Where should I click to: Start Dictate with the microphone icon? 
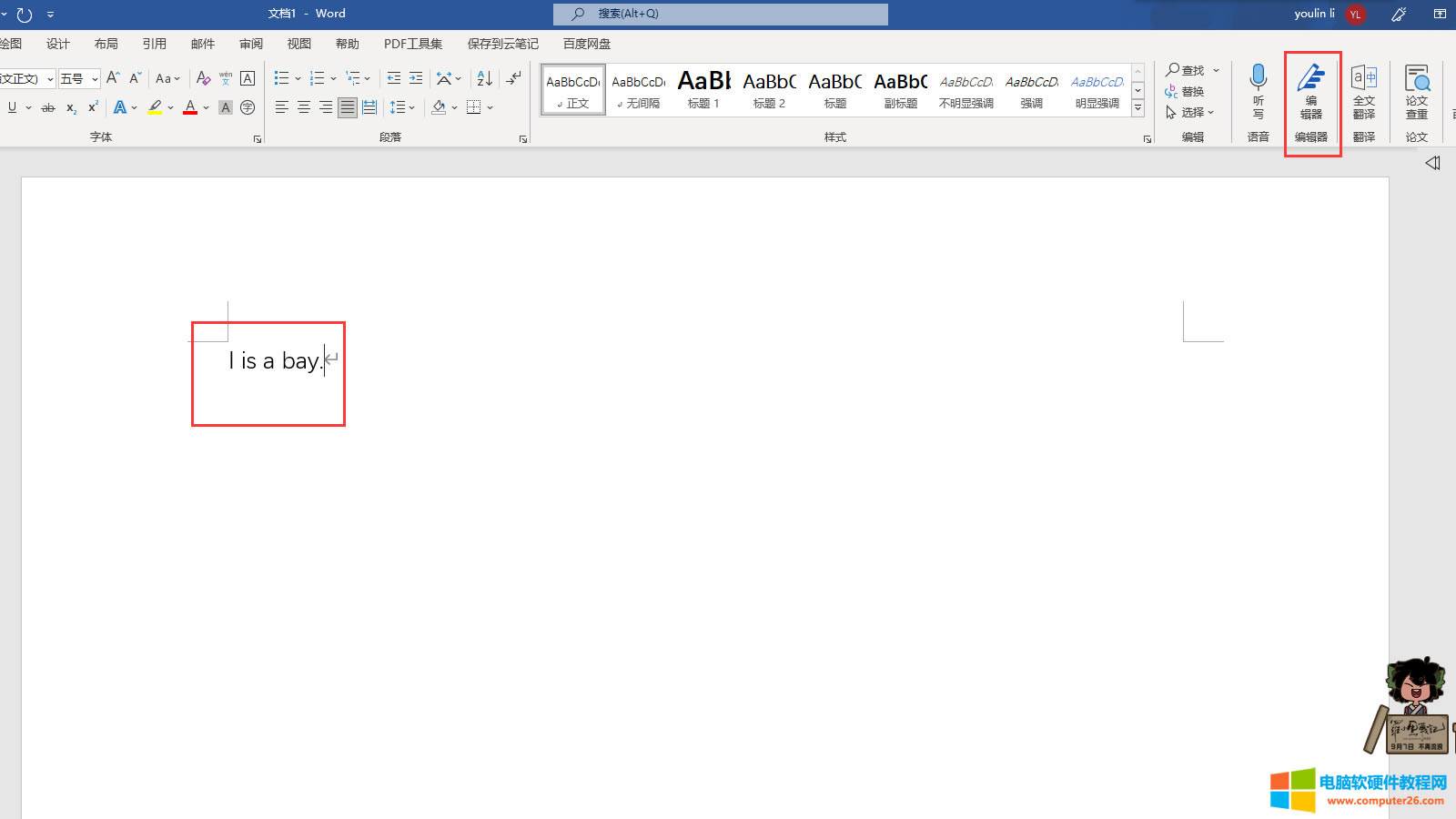click(x=1258, y=91)
